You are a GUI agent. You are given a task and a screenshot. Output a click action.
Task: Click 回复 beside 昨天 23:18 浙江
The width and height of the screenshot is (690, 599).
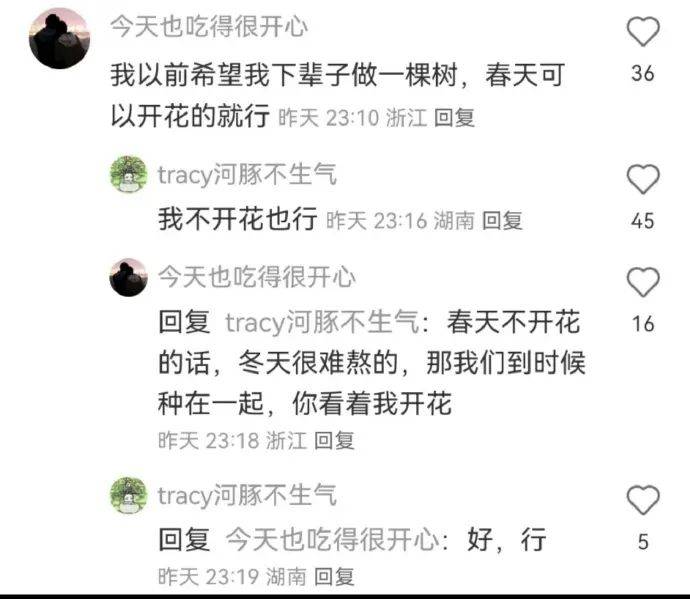pyautogui.click(x=334, y=440)
